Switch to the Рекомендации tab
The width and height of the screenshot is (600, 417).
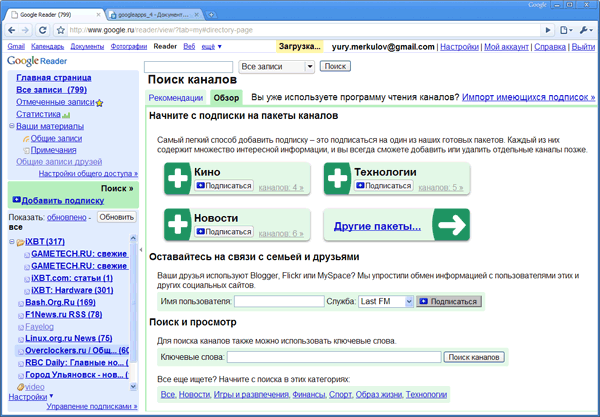[x=176, y=98]
